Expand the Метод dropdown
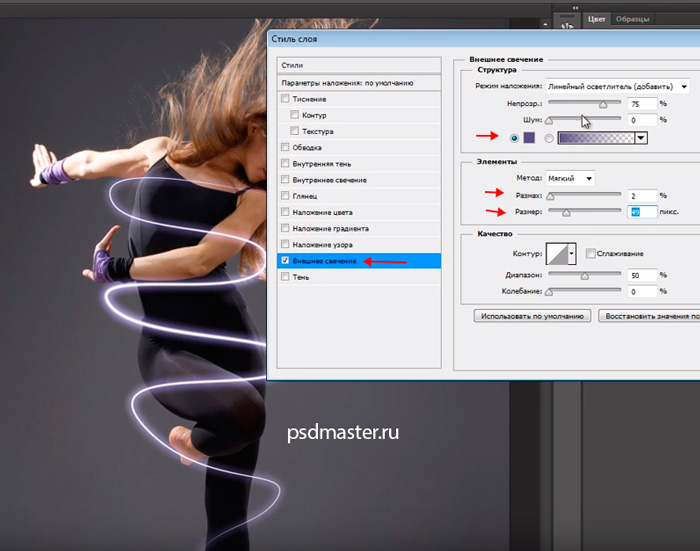Viewport: 700px width, 551px height. [570, 178]
